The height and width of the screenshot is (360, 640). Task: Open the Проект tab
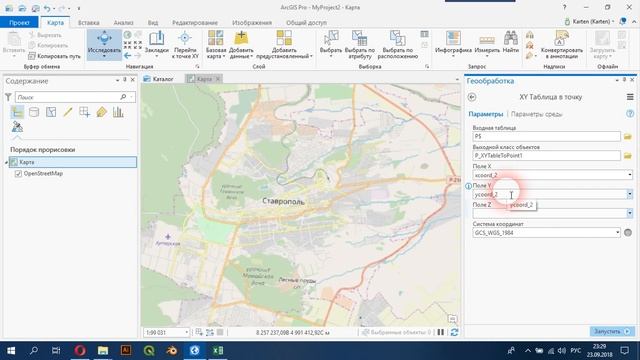(19, 22)
